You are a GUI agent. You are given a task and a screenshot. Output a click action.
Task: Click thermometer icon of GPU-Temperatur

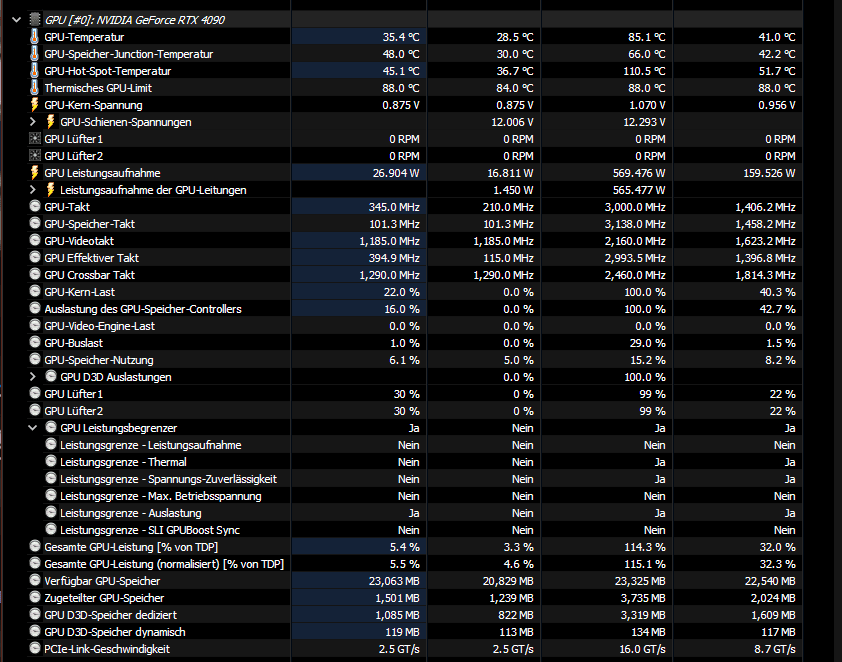34,37
